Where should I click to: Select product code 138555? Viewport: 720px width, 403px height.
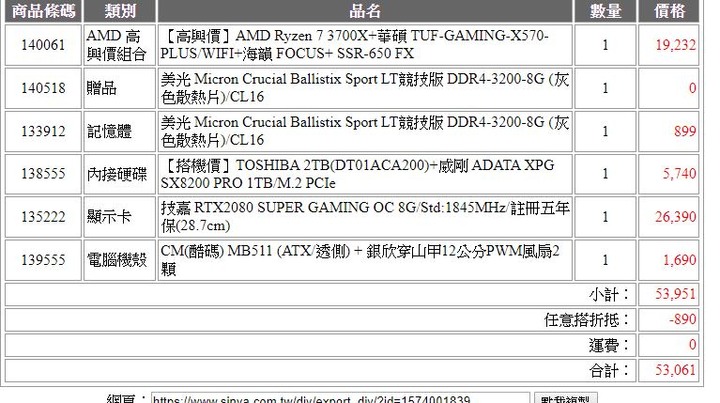(43, 174)
